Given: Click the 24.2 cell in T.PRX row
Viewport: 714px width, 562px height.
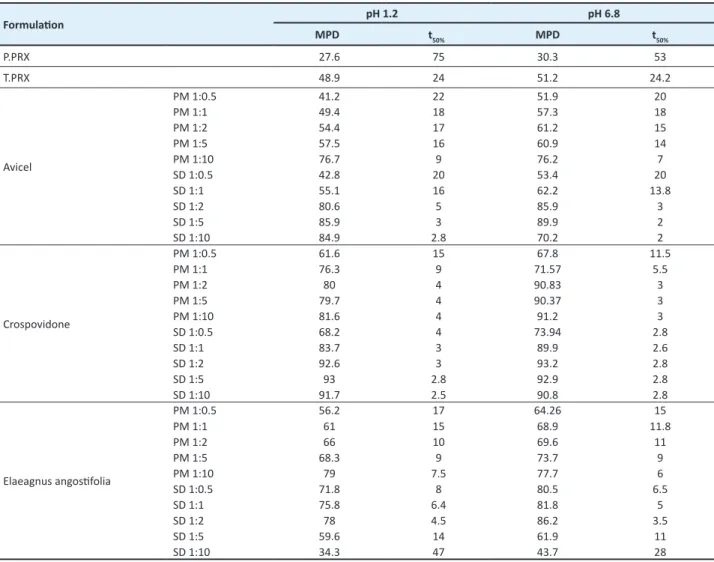Looking at the screenshot, I should [x=660, y=78].
